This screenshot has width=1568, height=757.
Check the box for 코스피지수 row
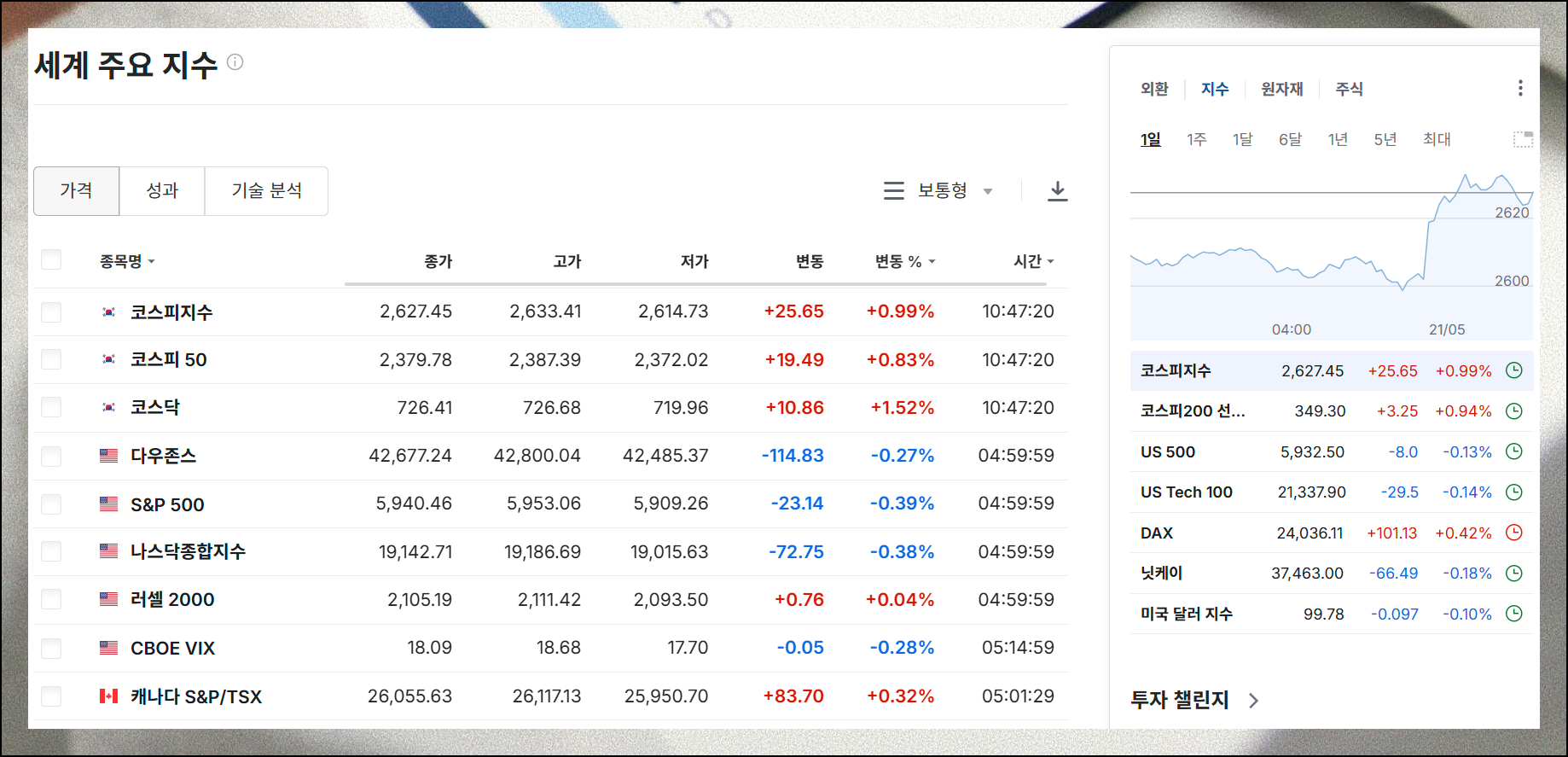point(51,312)
